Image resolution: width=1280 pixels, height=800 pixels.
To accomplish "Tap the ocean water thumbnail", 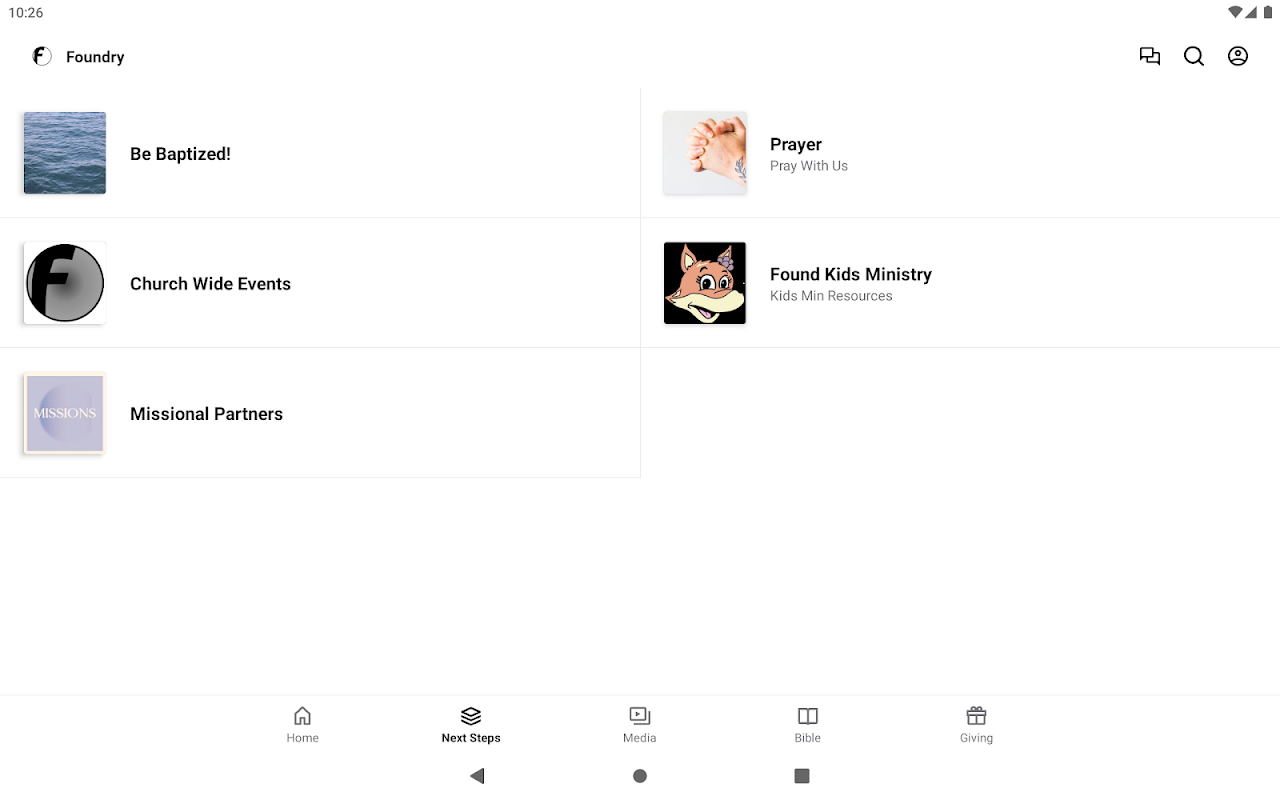I will (65, 153).
